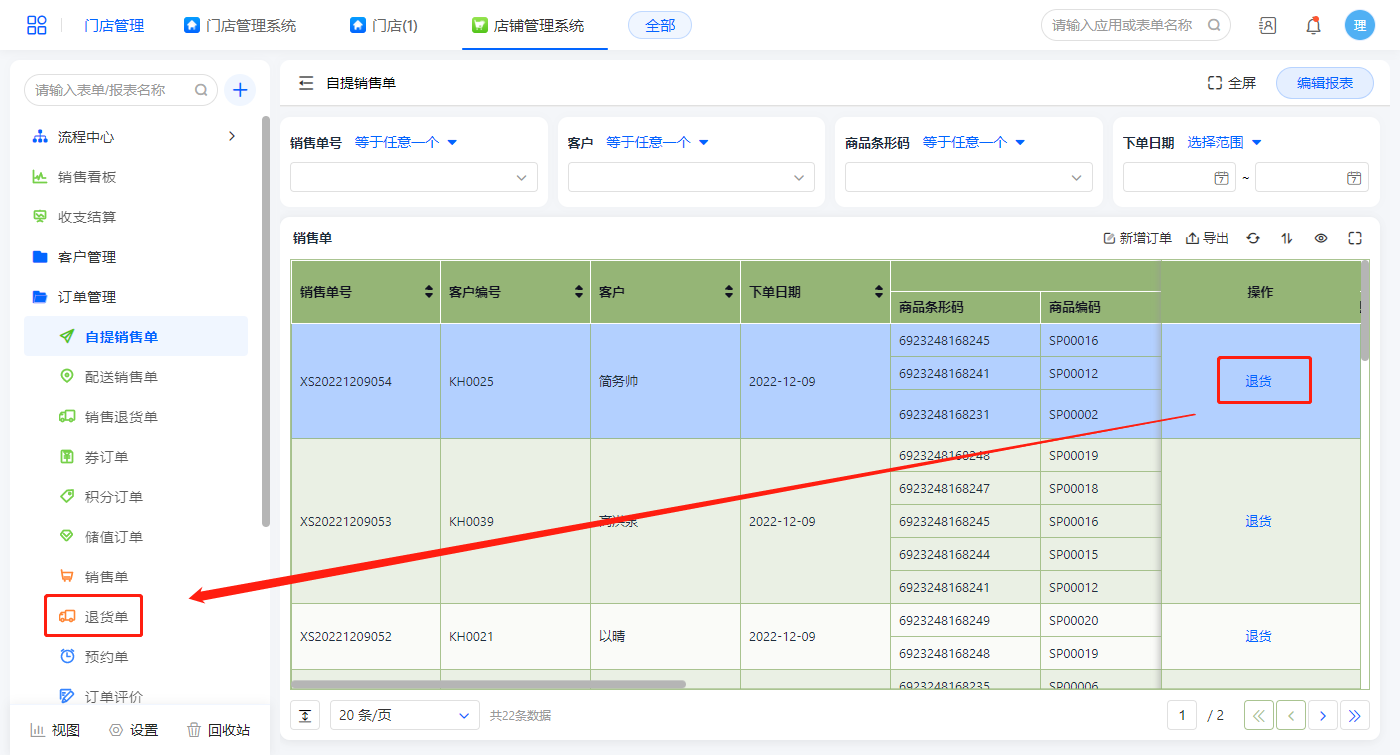
Task: Click the 下单日期 start date field
Action: (x=1178, y=178)
